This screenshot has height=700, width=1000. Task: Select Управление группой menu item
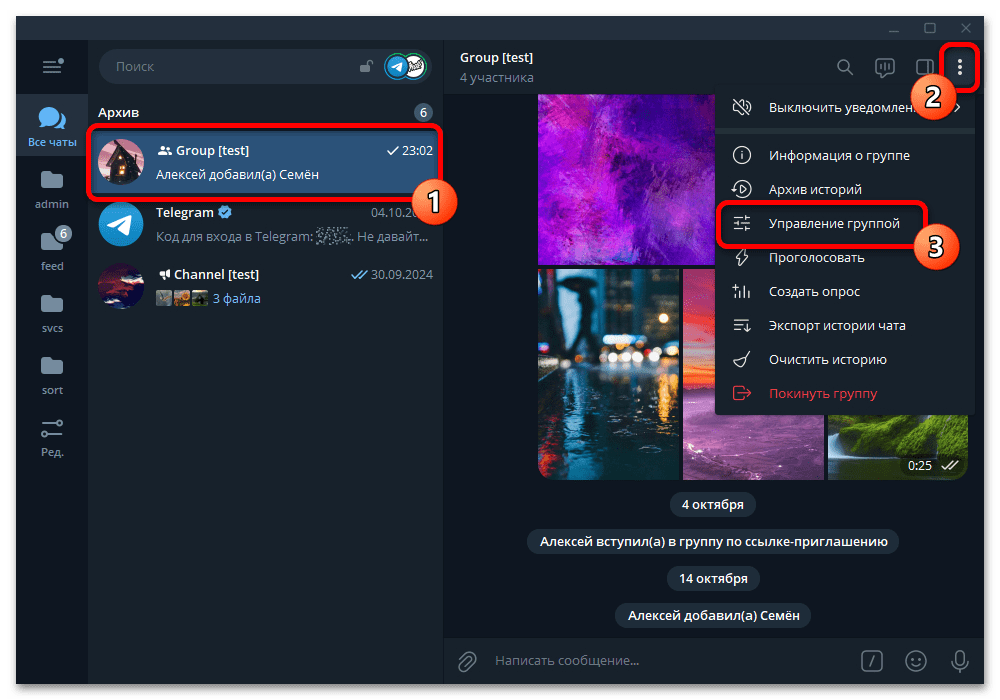(845, 223)
